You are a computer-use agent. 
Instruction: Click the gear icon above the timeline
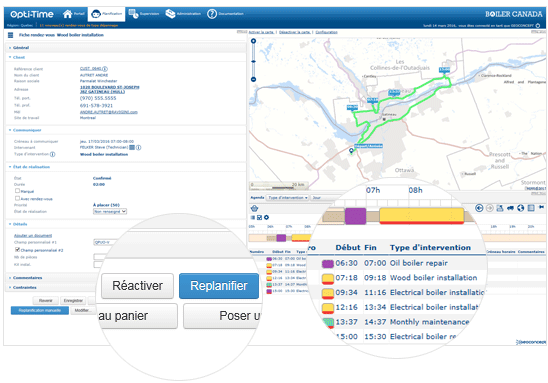[266, 217]
